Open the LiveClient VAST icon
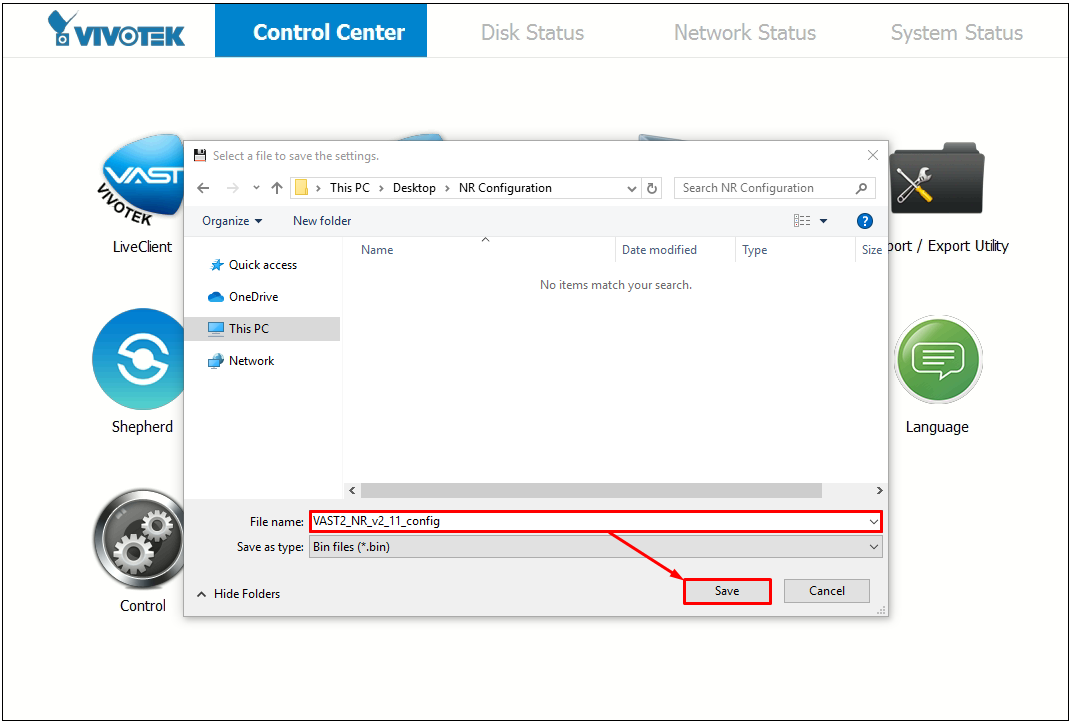The height and width of the screenshot is (723, 1073). pyautogui.click(x=142, y=181)
